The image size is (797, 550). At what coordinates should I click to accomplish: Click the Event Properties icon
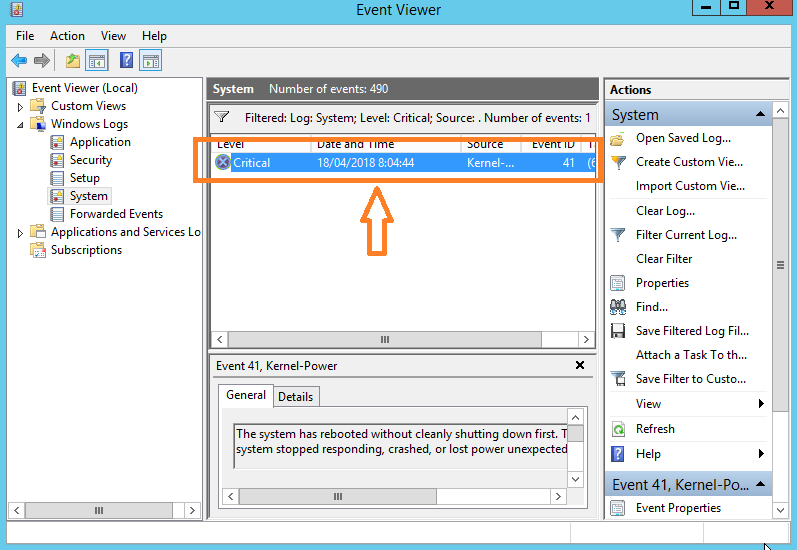(618, 508)
